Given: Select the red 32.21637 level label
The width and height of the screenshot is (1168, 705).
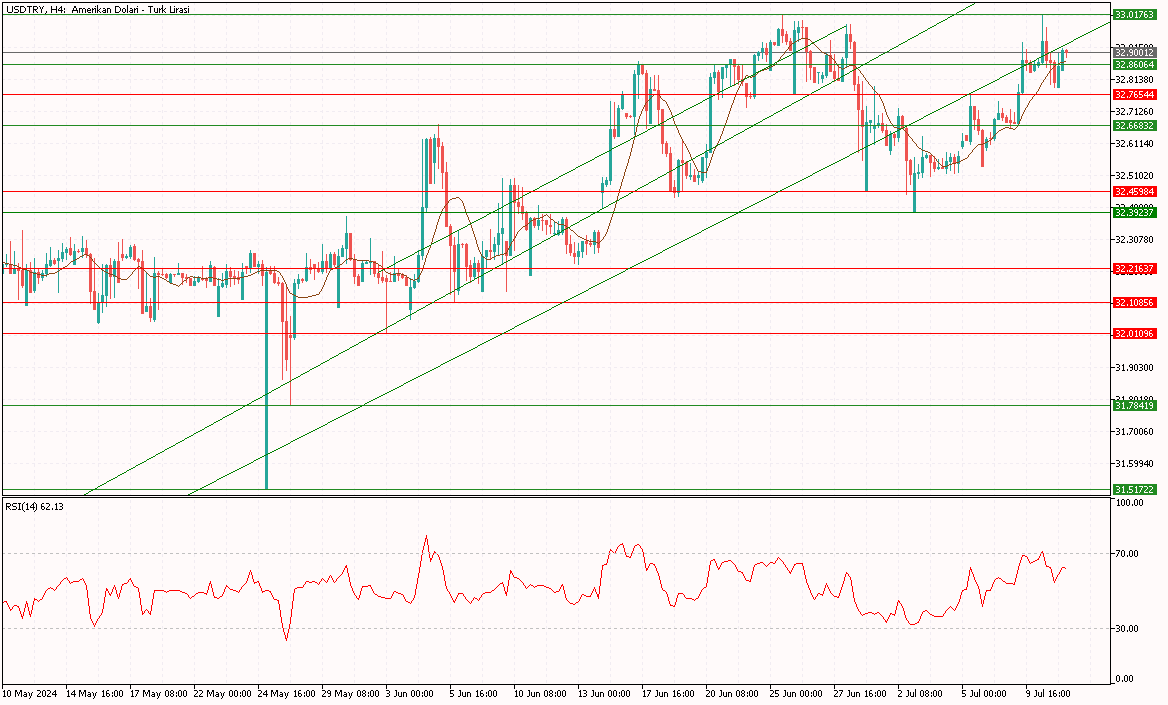Looking at the screenshot, I should [x=1134, y=268].
